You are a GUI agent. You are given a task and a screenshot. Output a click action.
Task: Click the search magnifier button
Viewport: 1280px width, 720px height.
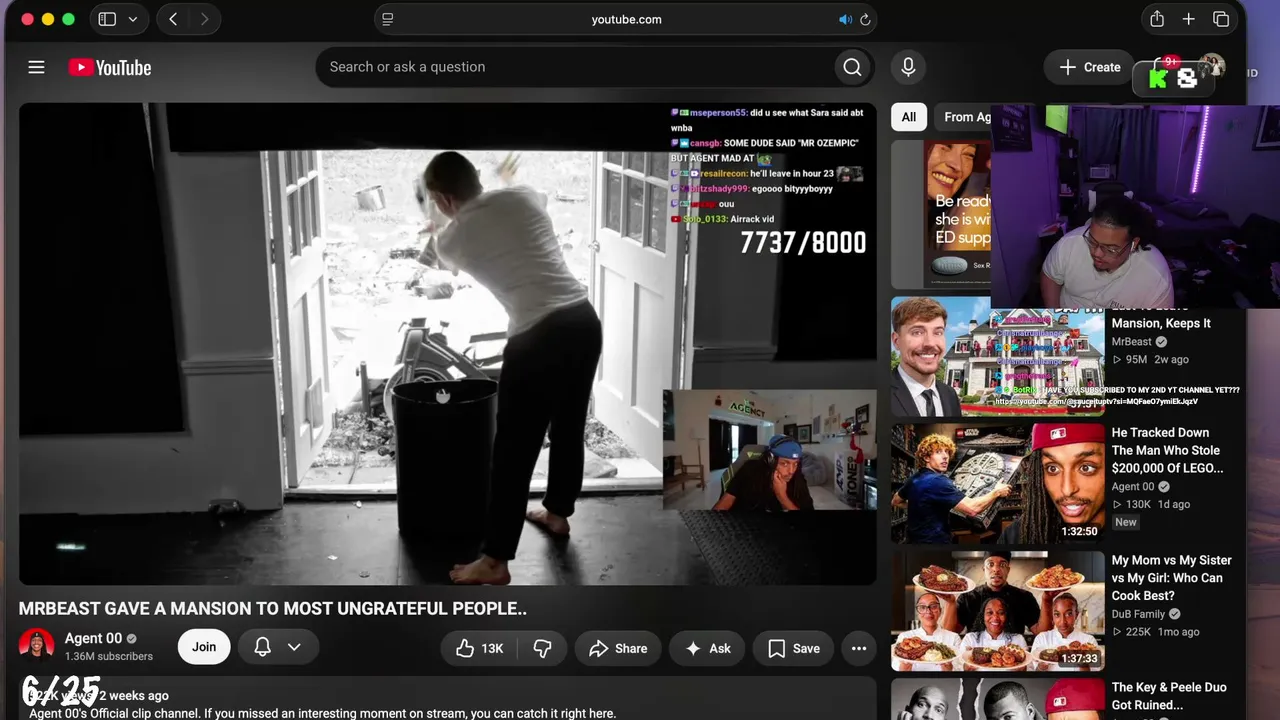click(852, 67)
